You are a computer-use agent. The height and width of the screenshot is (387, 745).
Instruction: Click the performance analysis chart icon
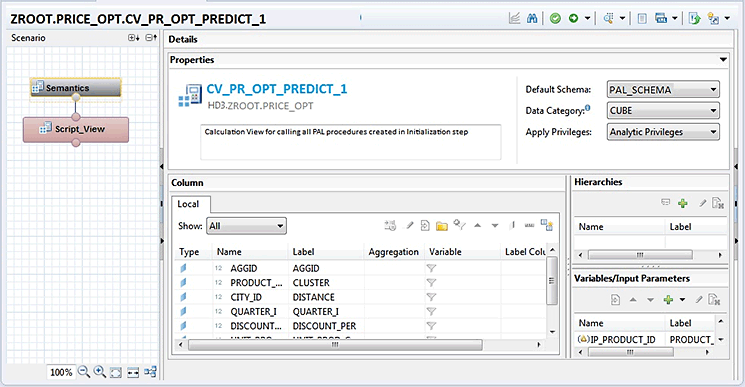point(514,19)
